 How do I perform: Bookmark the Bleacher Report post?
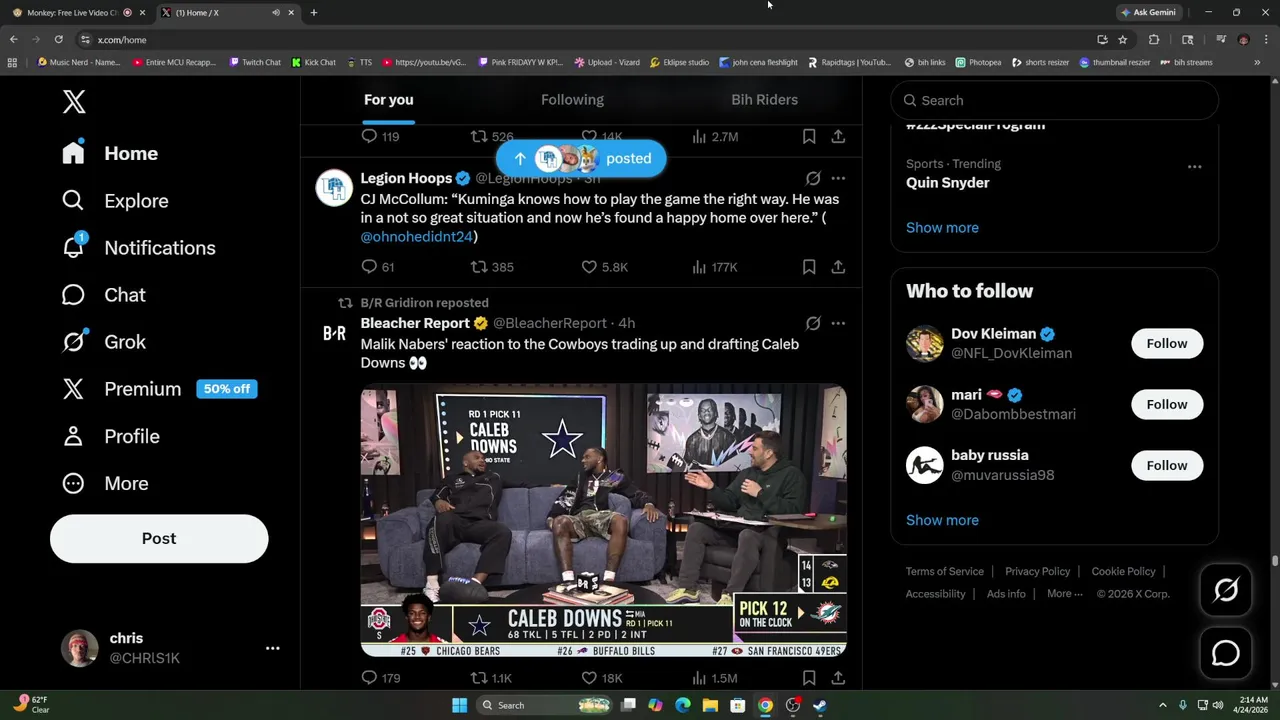809,678
